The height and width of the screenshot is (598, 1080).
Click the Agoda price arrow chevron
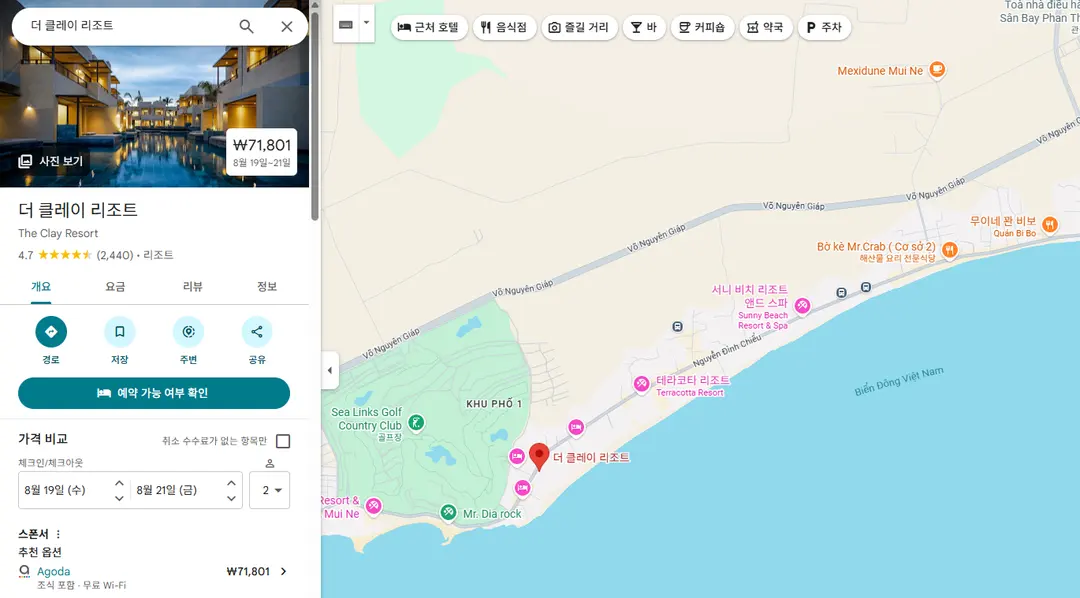pyautogui.click(x=283, y=571)
